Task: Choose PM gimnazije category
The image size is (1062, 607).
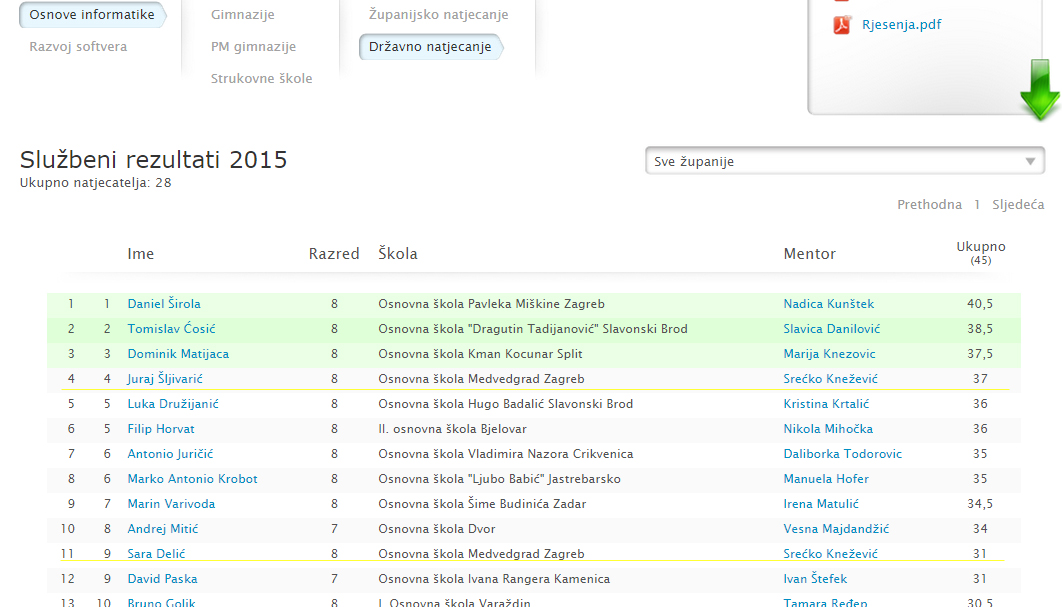Action: pos(253,46)
